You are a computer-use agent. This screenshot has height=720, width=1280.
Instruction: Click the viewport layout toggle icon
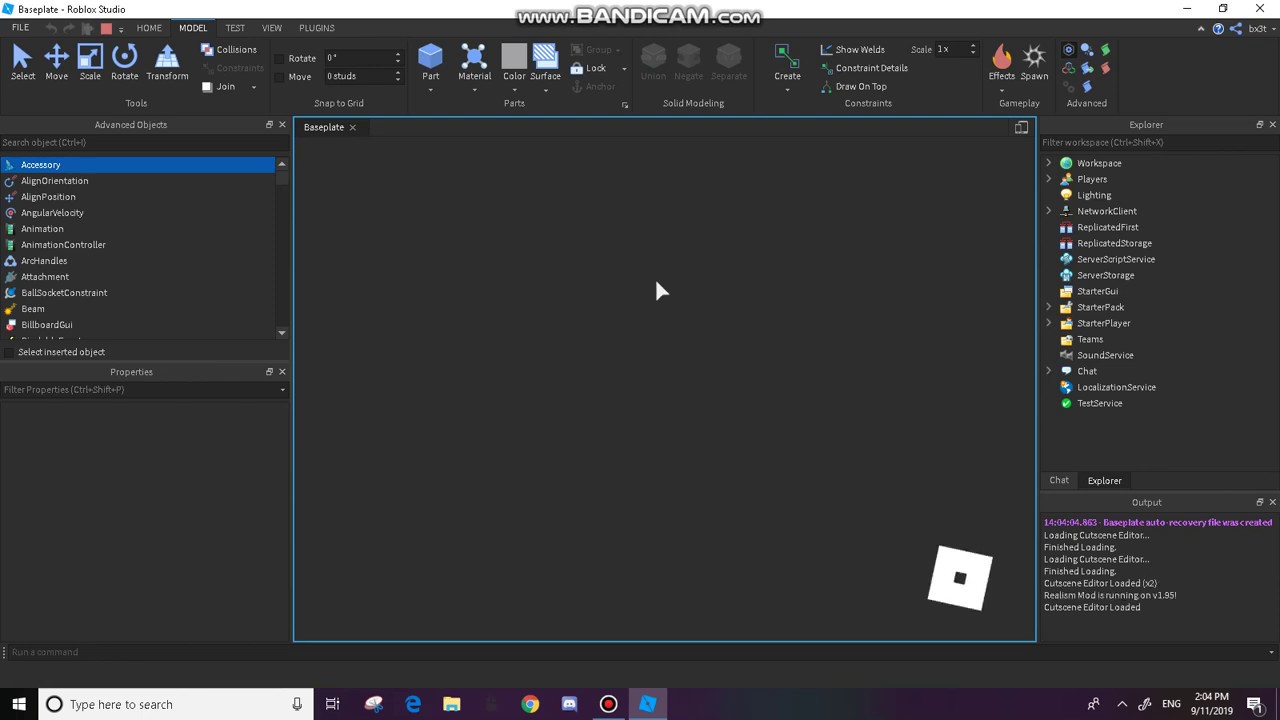click(x=1021, y=127)
